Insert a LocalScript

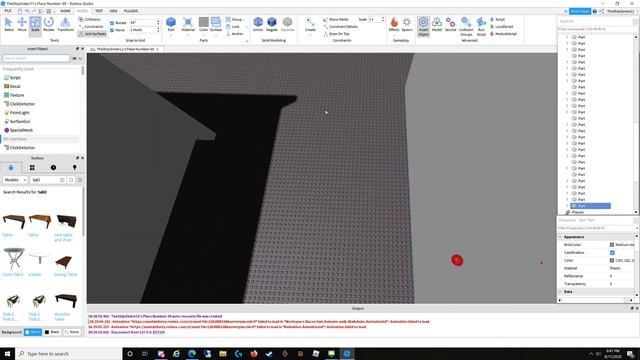(x=501, y=27)
